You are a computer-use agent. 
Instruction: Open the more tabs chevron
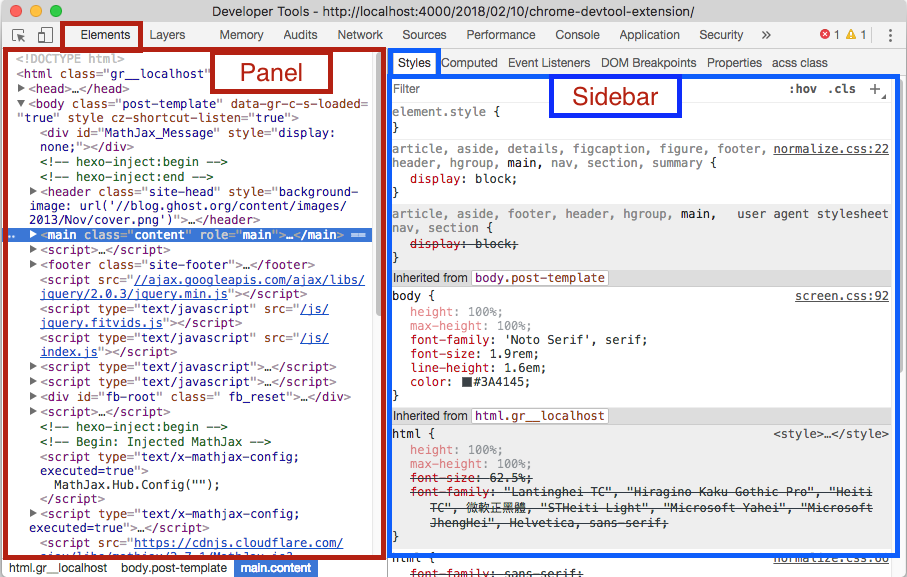[766, 35]
